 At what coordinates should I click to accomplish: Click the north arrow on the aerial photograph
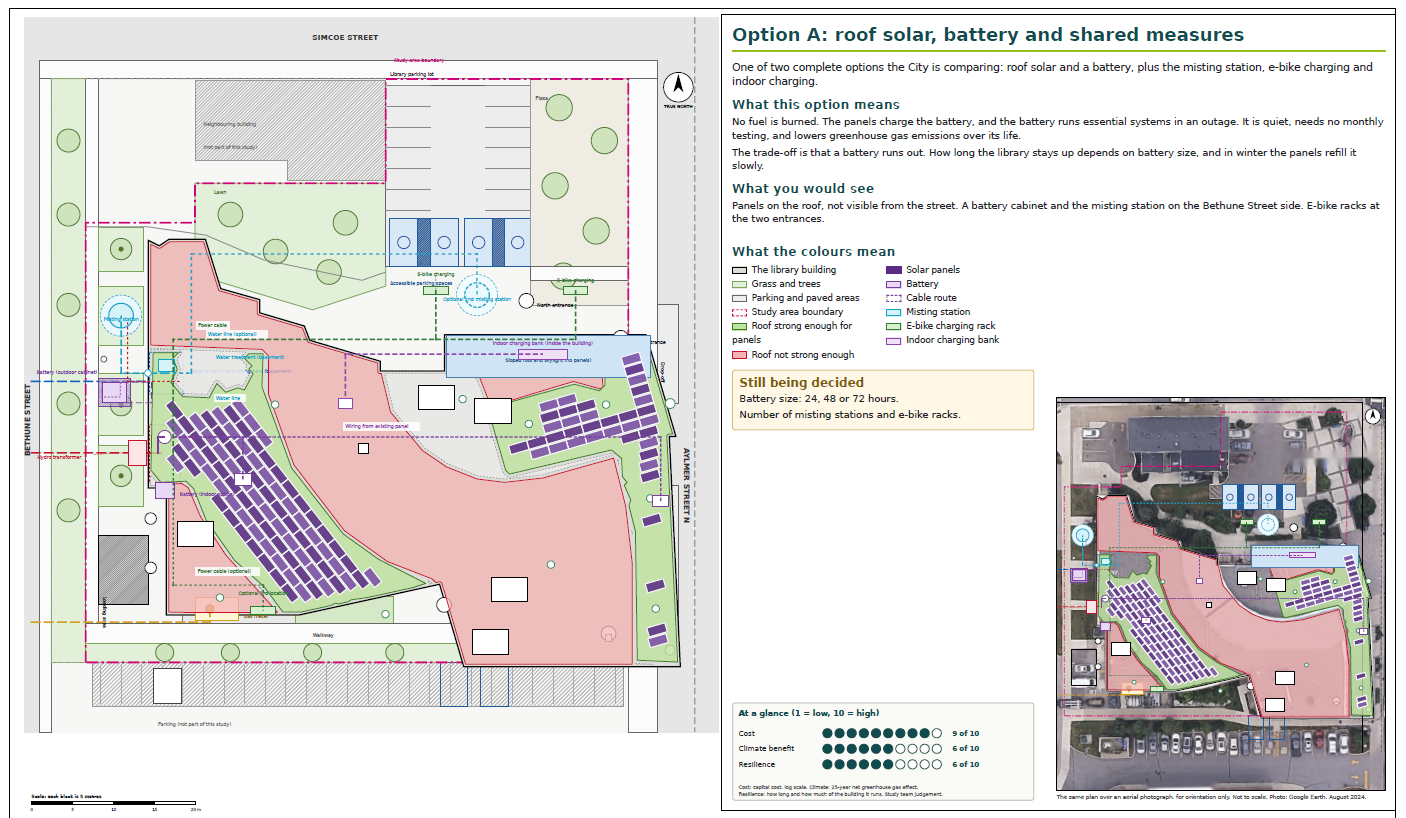[1373, 416]
